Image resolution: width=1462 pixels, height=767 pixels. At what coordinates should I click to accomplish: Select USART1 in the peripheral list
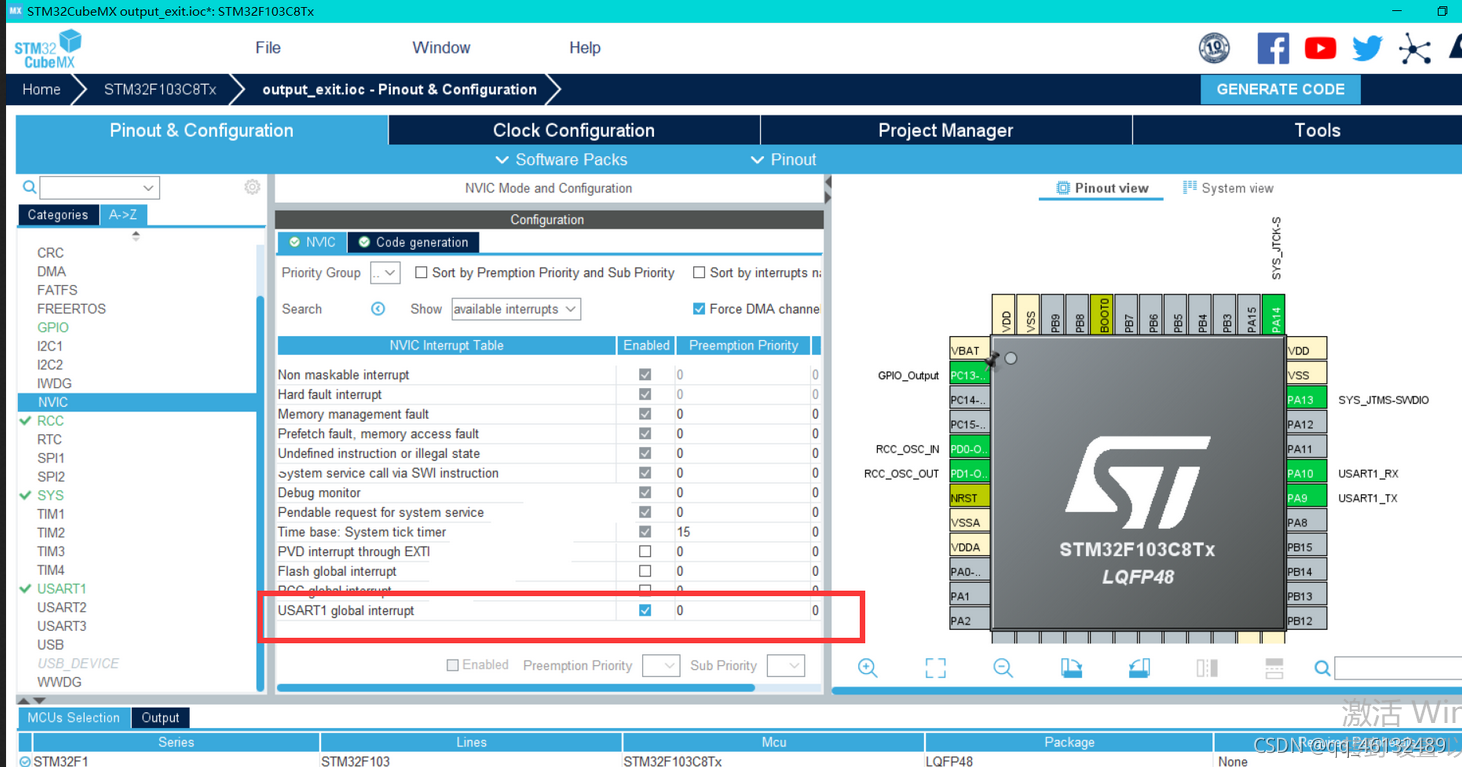coord(62,588)
